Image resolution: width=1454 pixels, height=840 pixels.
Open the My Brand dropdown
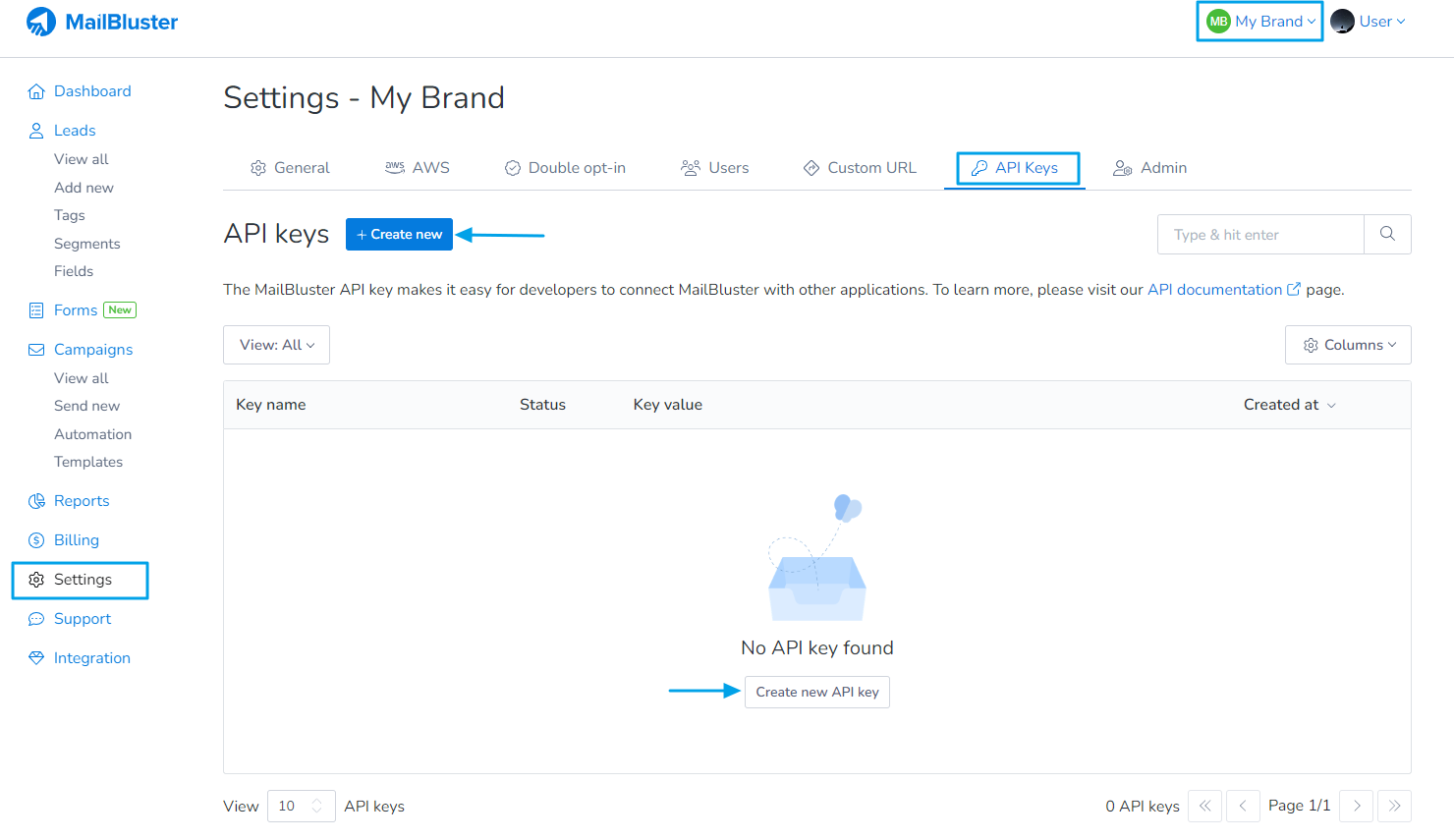(x=1260, y=22)
